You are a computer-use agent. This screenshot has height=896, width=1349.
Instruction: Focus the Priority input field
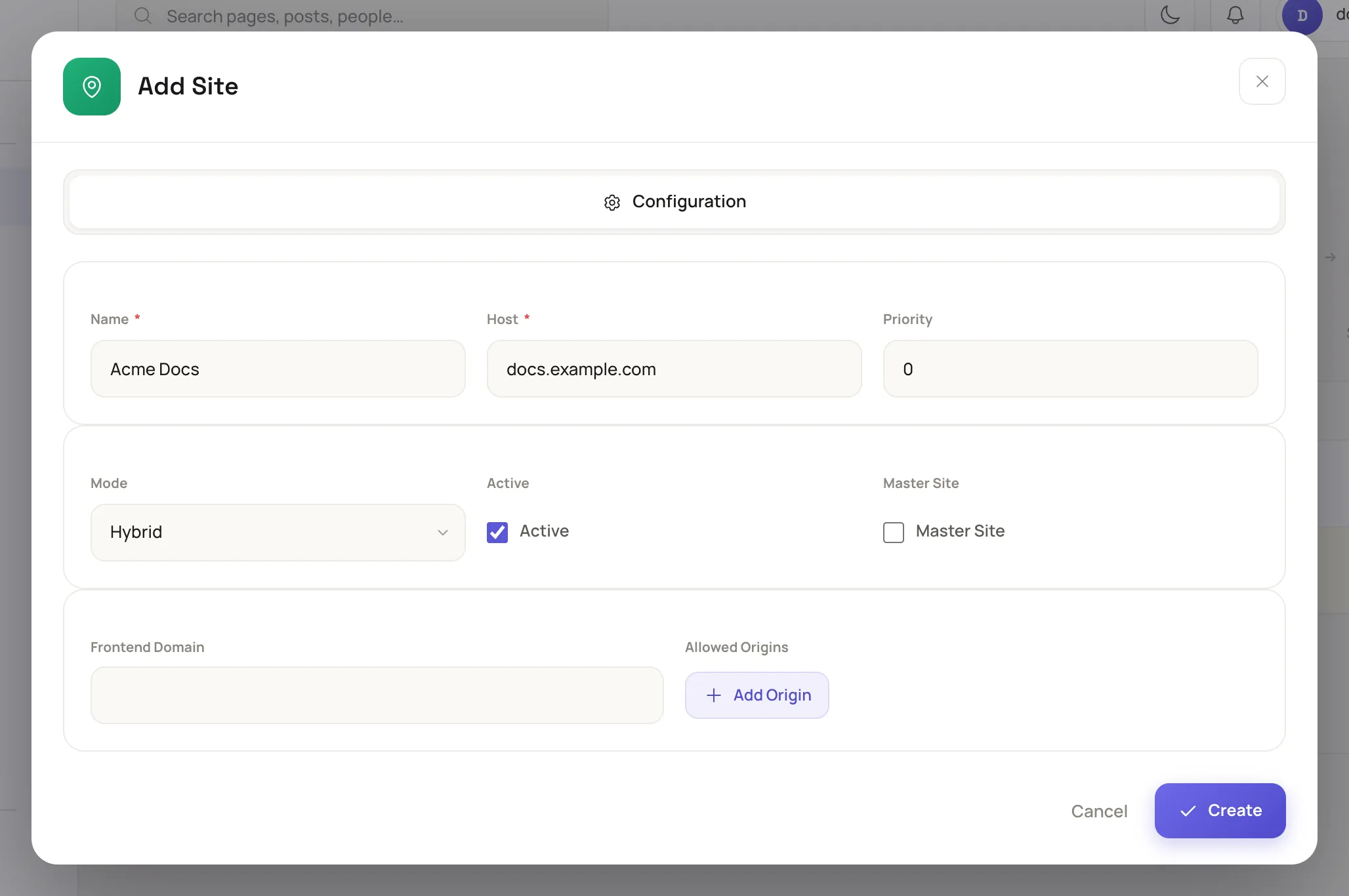[x=1070, y=369]
